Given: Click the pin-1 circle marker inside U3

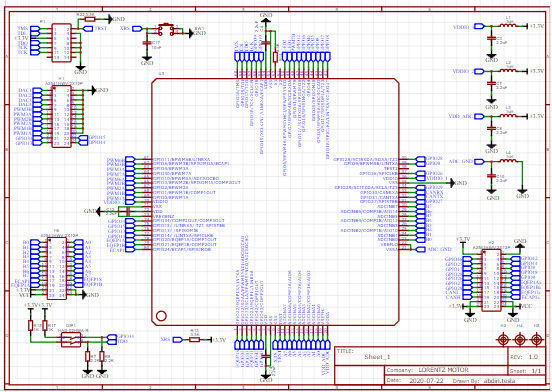Looking at the screenshot, I should point(161,316).
